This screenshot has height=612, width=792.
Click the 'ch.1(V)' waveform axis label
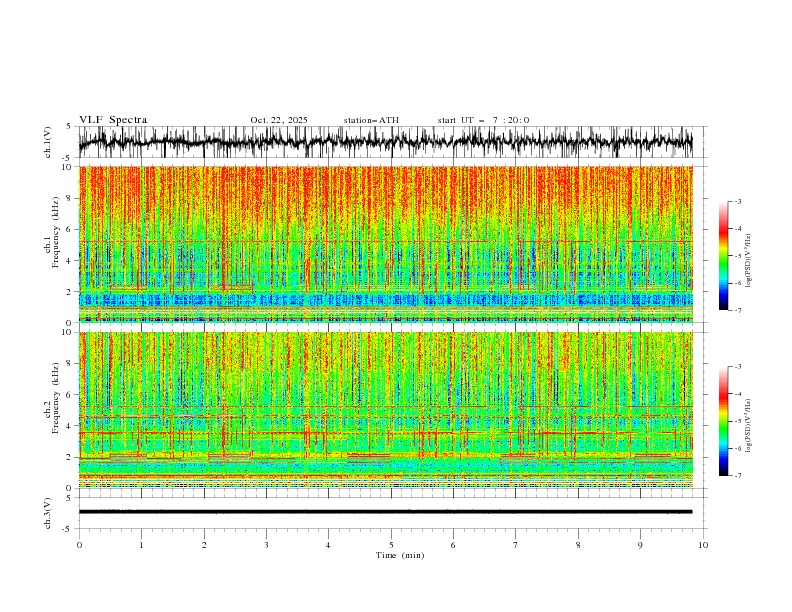click(x=48, y=141)
